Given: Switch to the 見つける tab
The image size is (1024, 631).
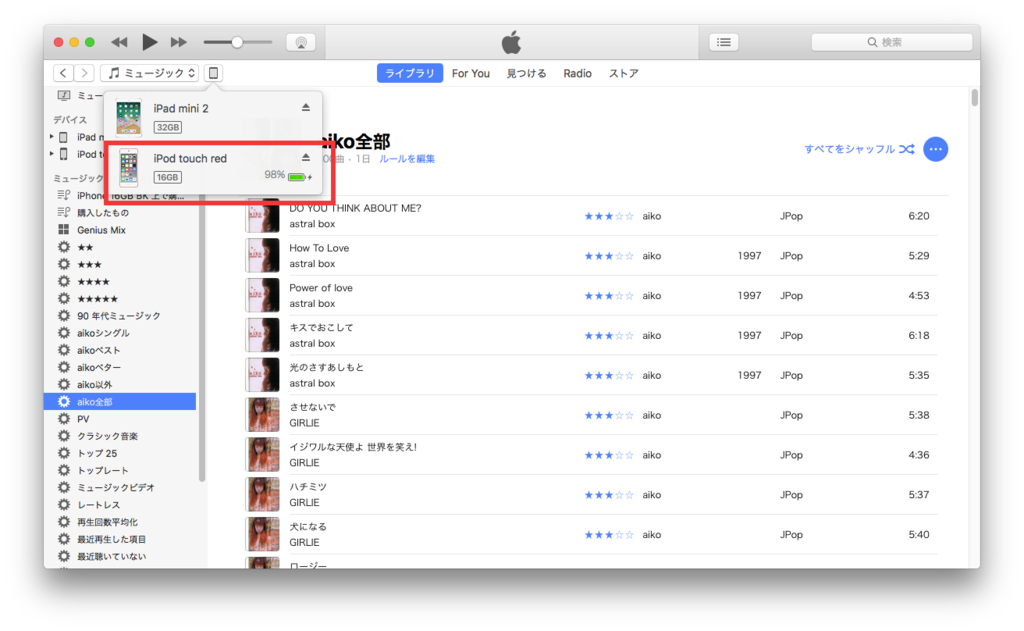Looking at the screenshot, I should point(526,73).
